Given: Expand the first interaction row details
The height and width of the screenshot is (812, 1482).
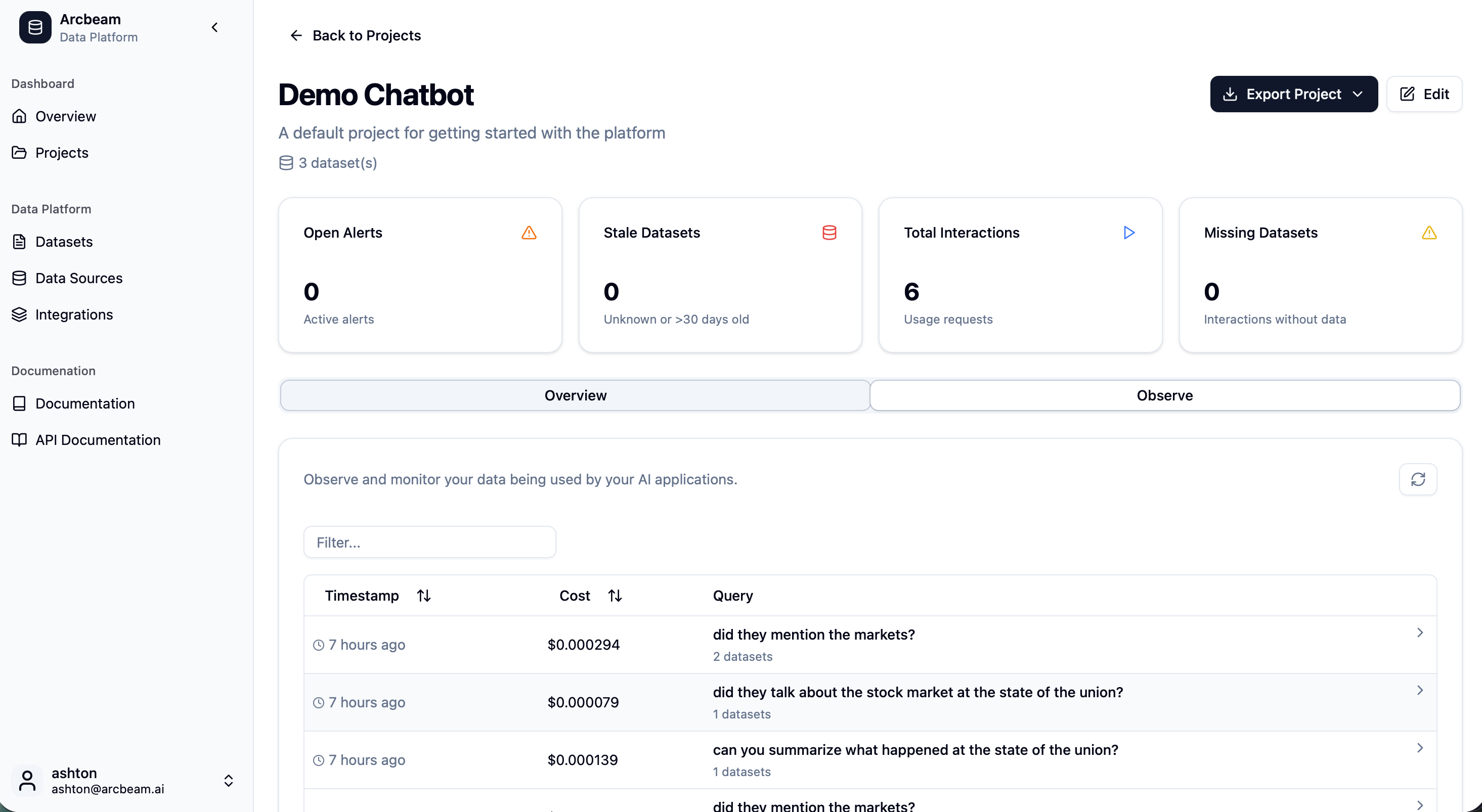Looking at the screenshot, I should (1420, 632).
